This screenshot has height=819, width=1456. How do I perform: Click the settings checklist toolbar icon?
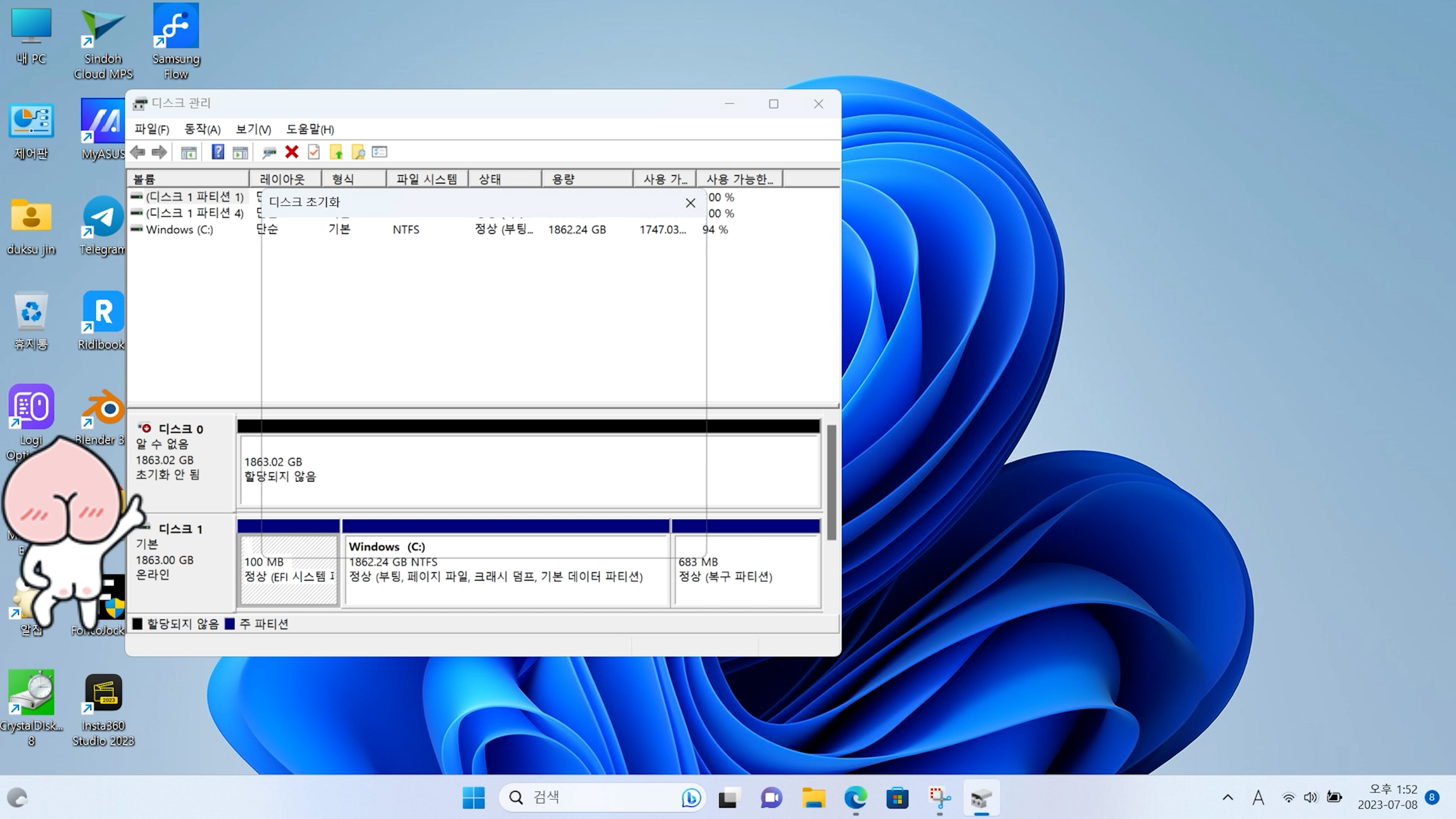tap(380, 152)
